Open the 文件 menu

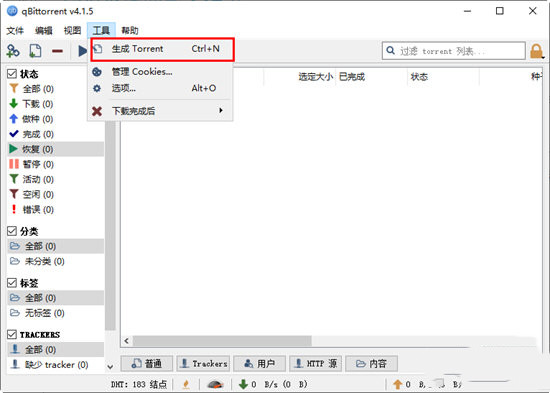point(15,31)
